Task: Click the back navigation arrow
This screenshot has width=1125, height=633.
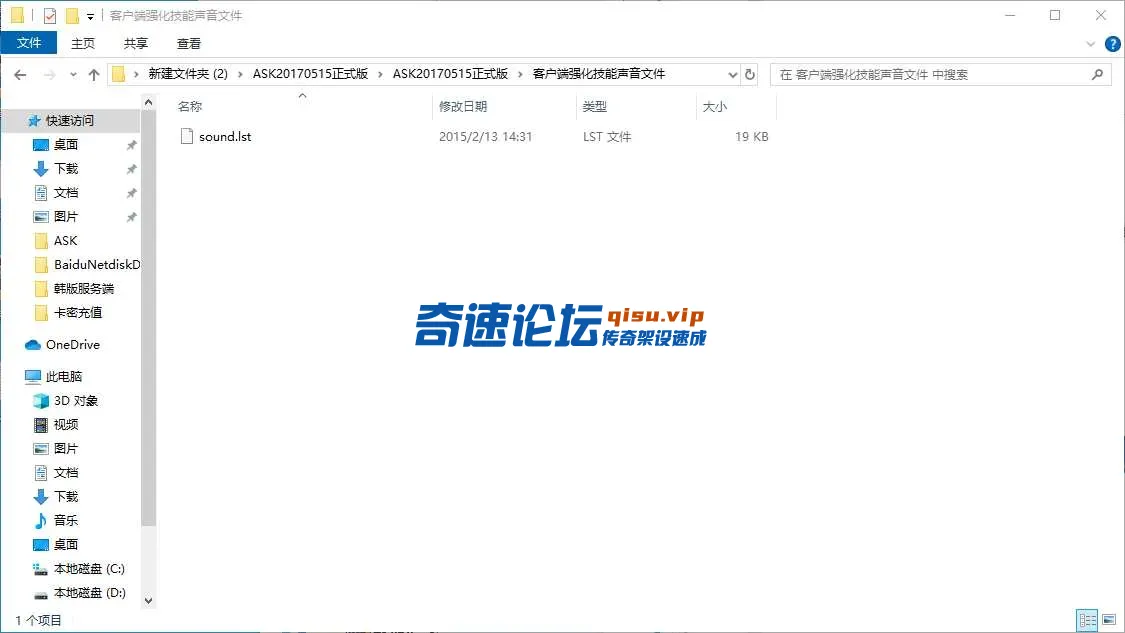Action: (x=20, y=75)
